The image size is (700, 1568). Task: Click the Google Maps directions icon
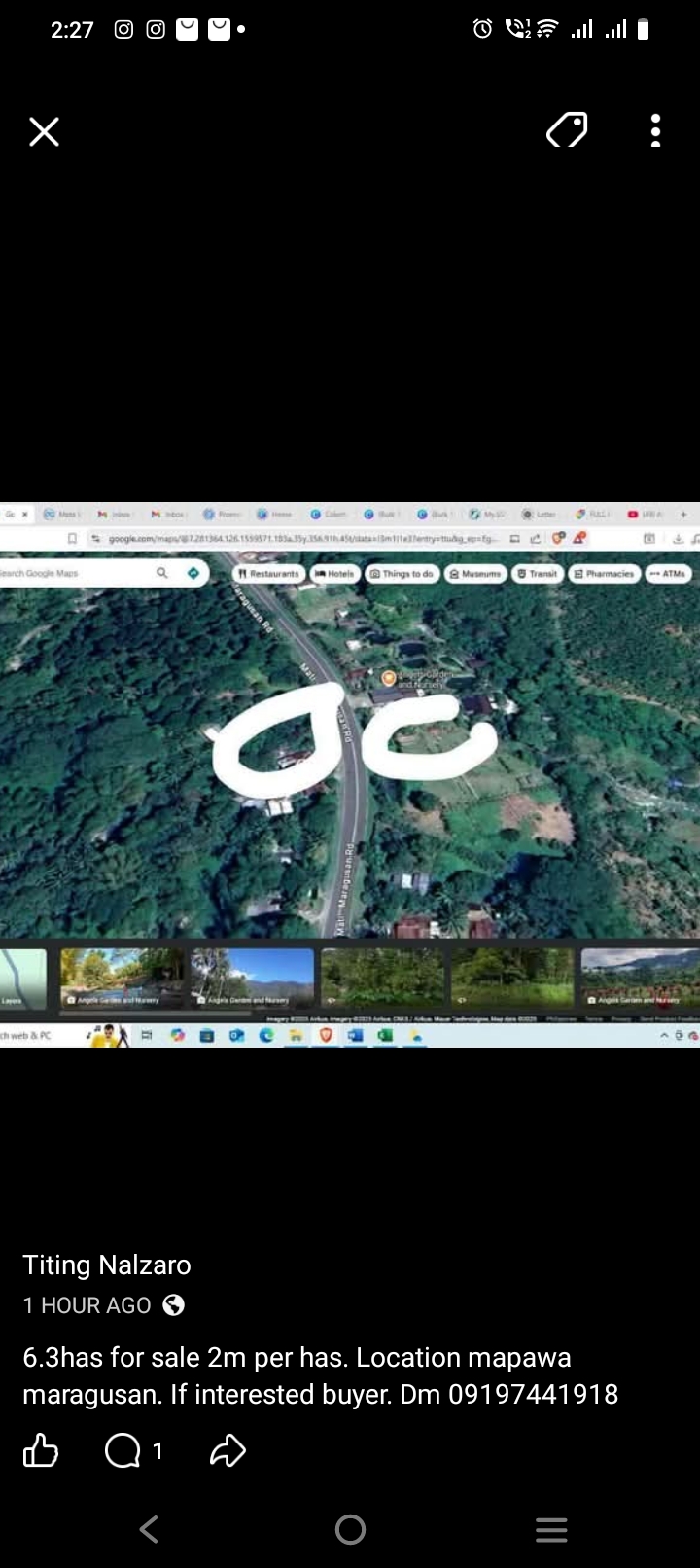tap(193, 573)
